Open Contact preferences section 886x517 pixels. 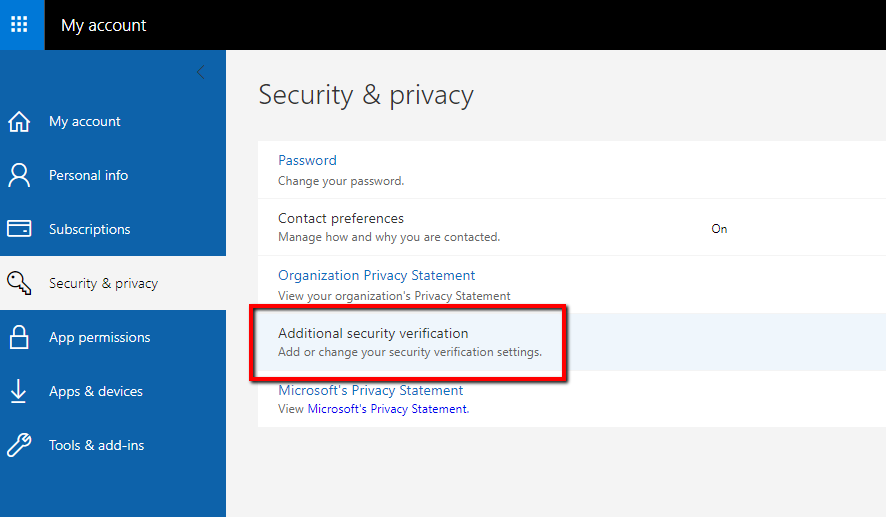pyautogui.click(x=341, y=219)
